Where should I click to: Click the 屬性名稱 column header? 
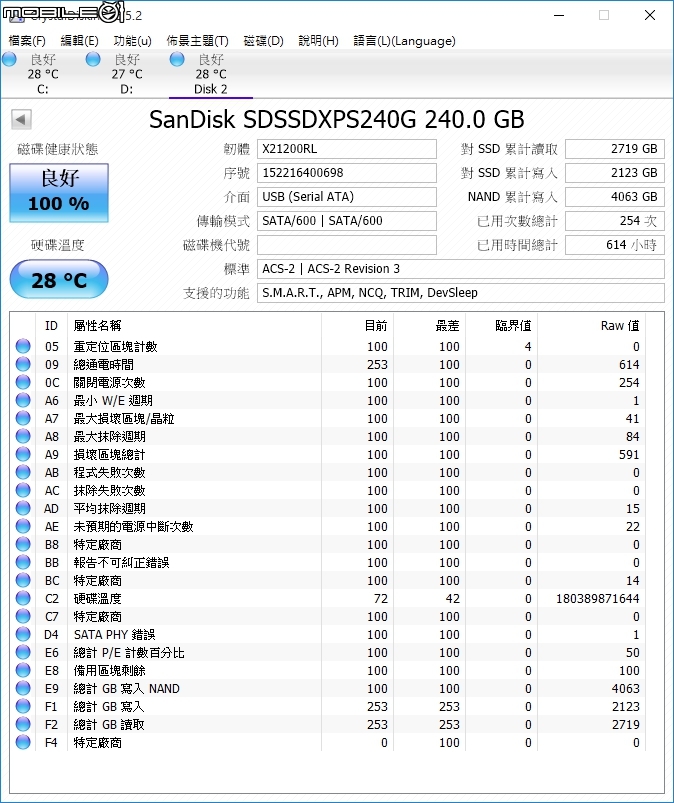tap(195, 326)
